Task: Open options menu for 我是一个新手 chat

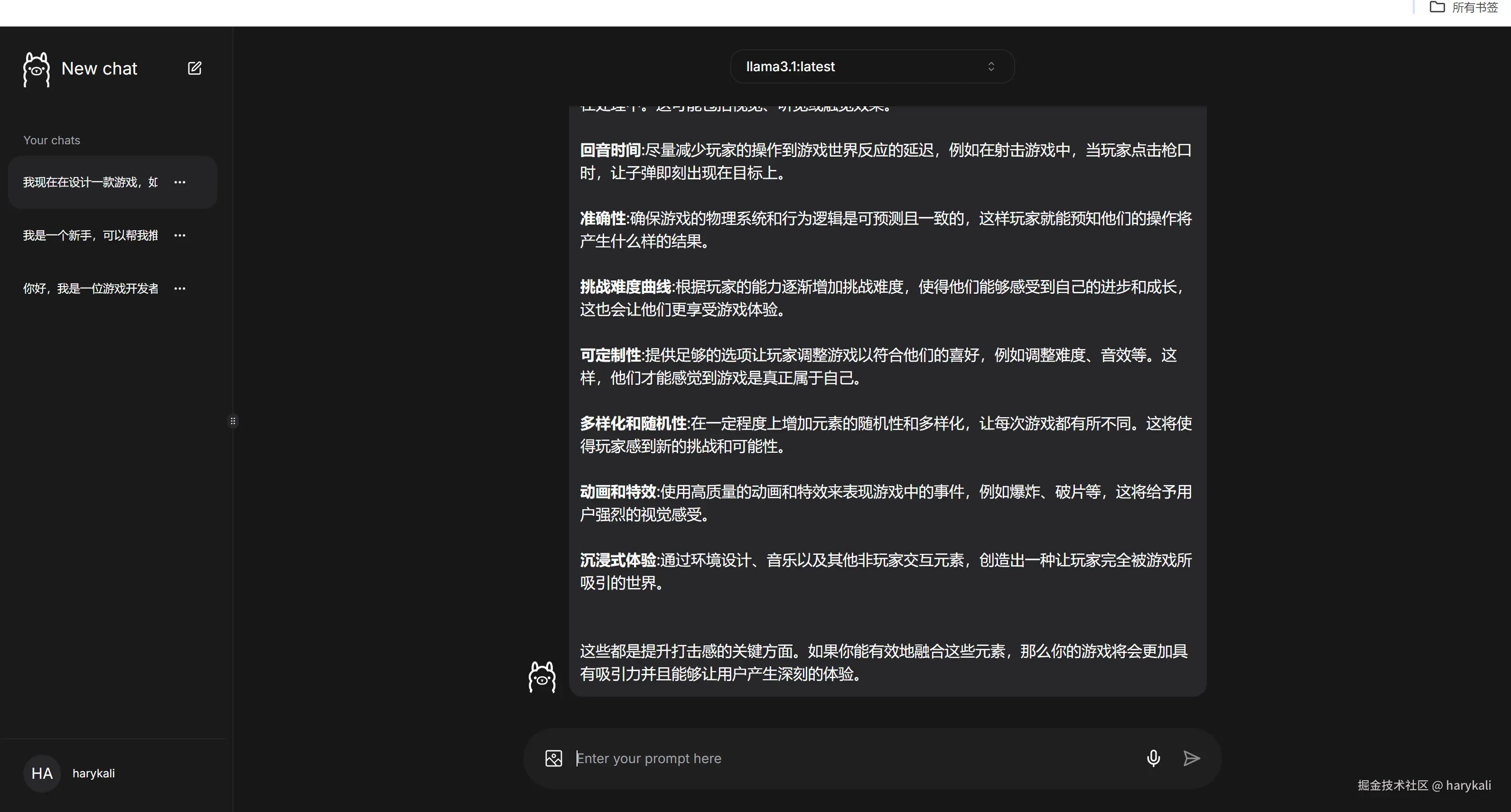Action: [x=180, y=235]
